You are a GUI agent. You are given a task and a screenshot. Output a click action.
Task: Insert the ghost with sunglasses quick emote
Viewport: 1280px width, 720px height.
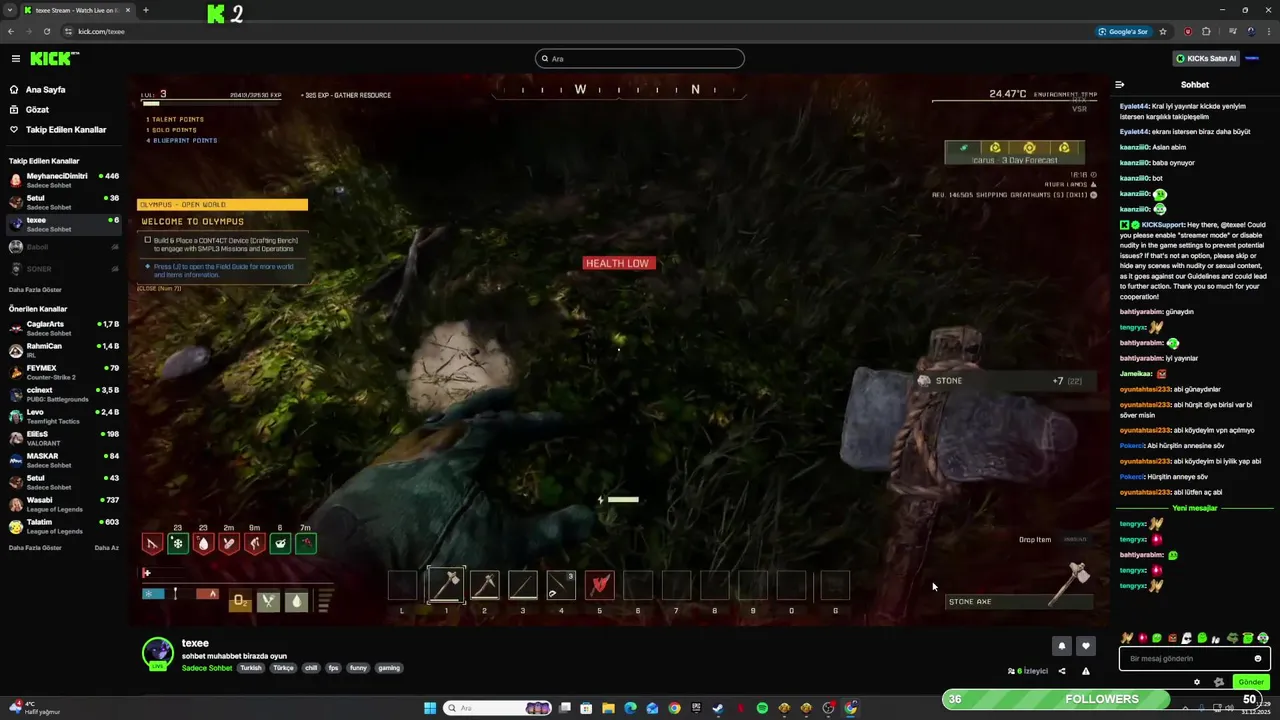(x=1187, y=638)
